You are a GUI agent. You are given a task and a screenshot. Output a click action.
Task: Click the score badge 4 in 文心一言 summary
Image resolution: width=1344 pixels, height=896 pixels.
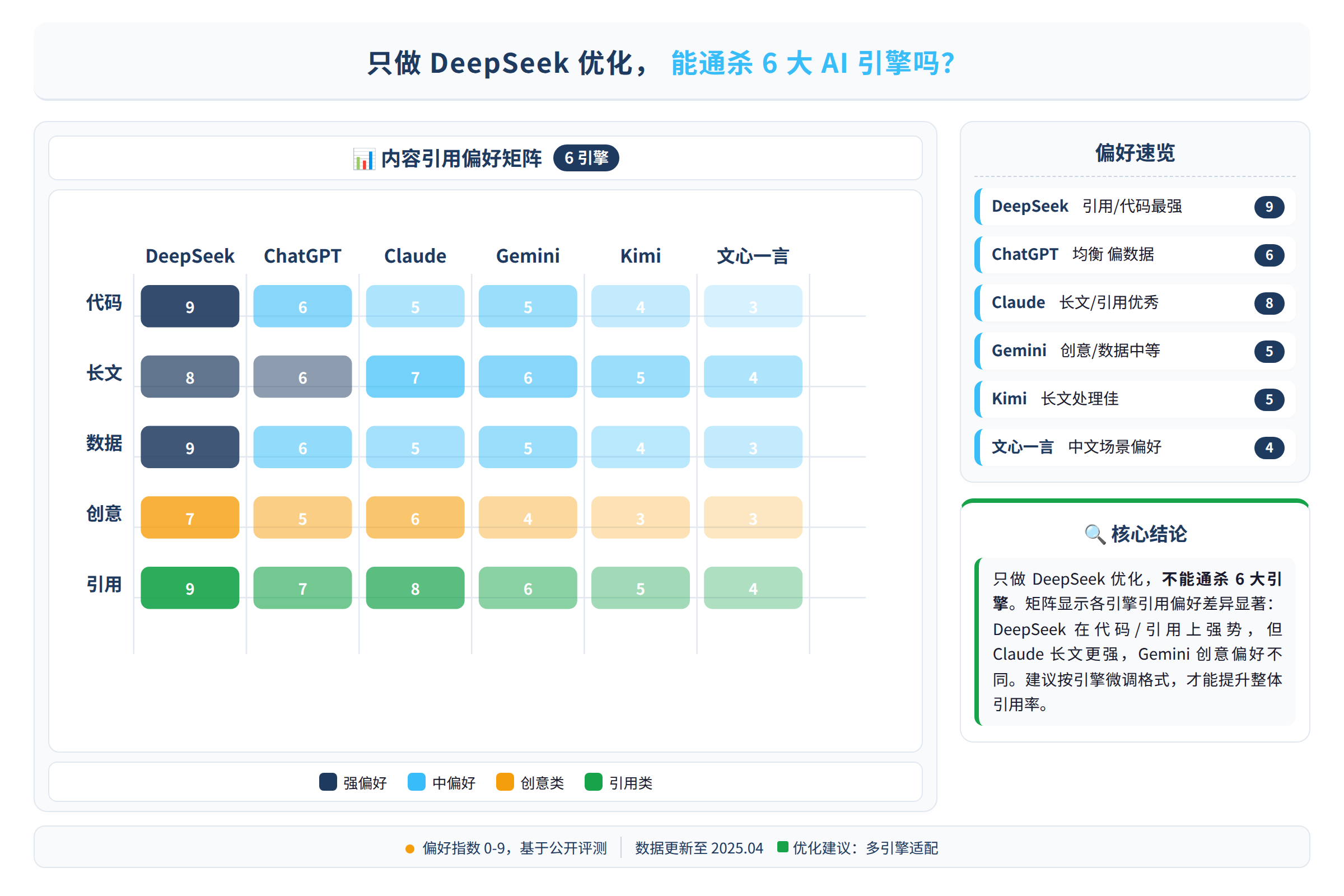point(1268,448)
